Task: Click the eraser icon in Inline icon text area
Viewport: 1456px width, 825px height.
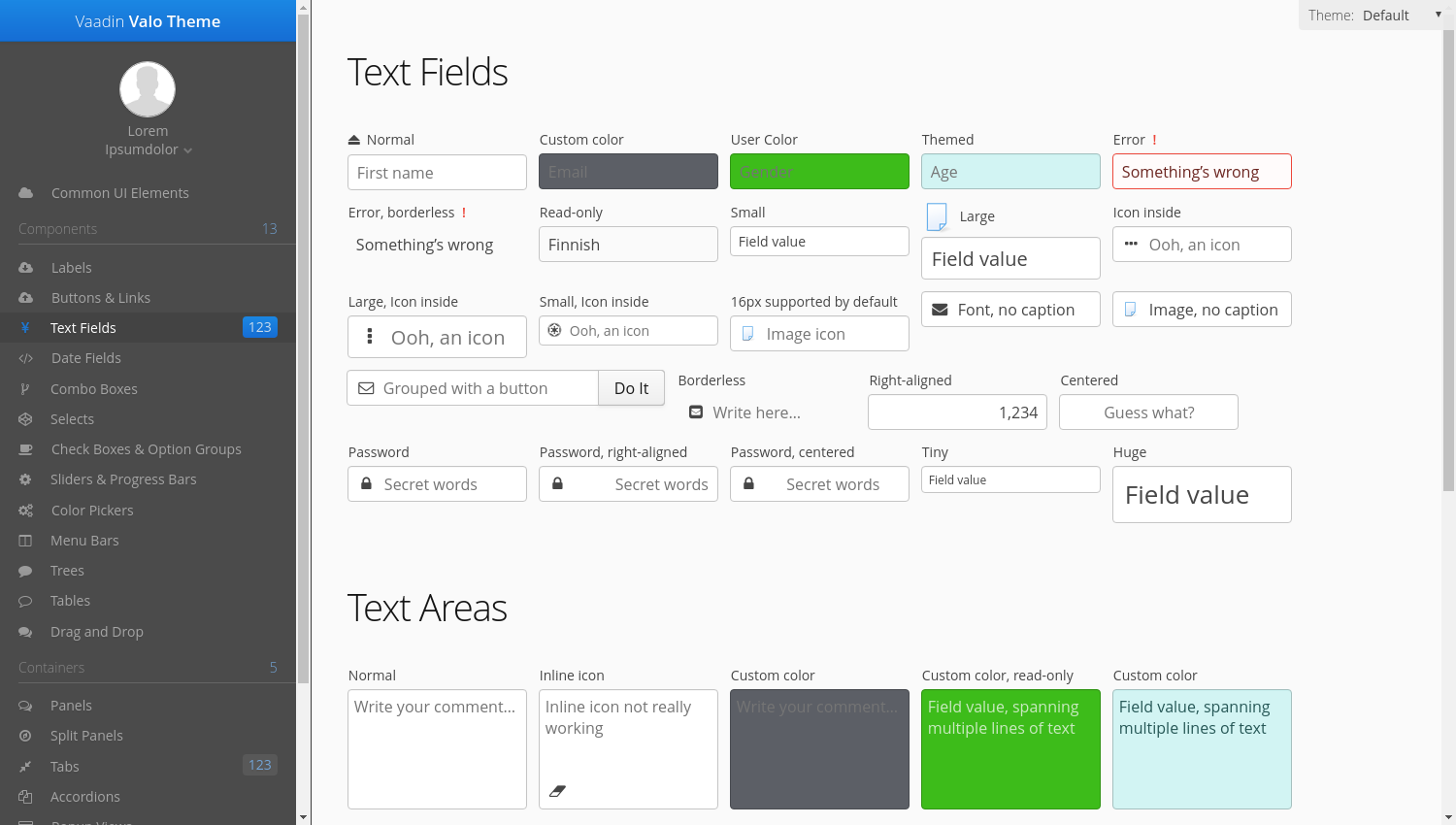Action: [x=557, y=791]
